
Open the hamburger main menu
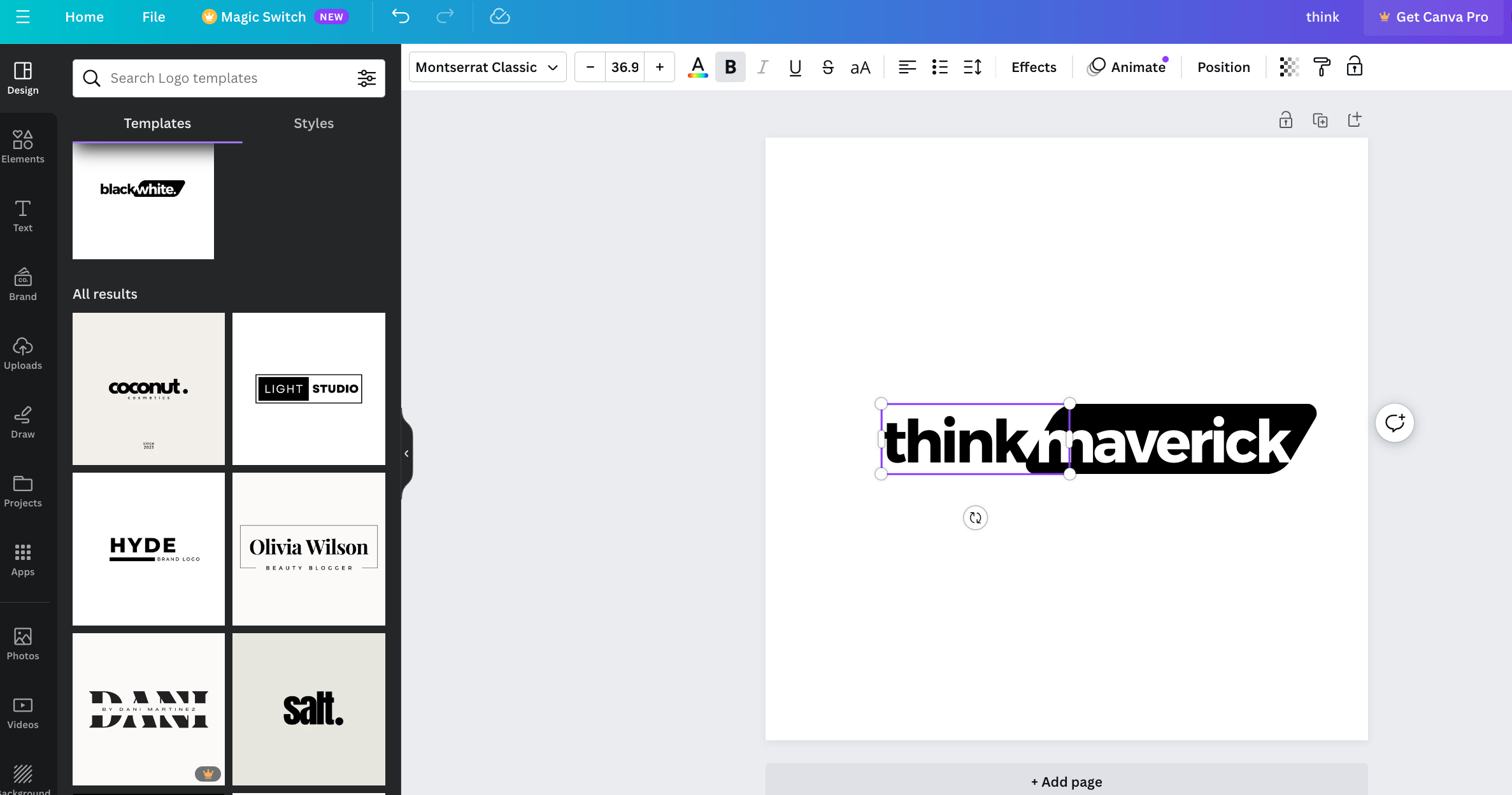click(23, 17)
